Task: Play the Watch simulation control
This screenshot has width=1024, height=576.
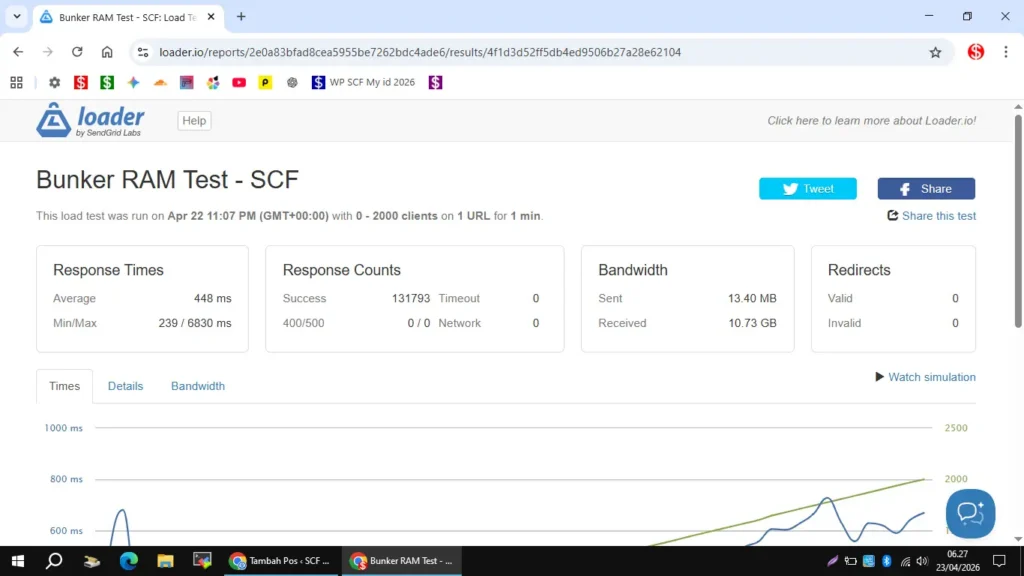Action: [x=925, y=377]
